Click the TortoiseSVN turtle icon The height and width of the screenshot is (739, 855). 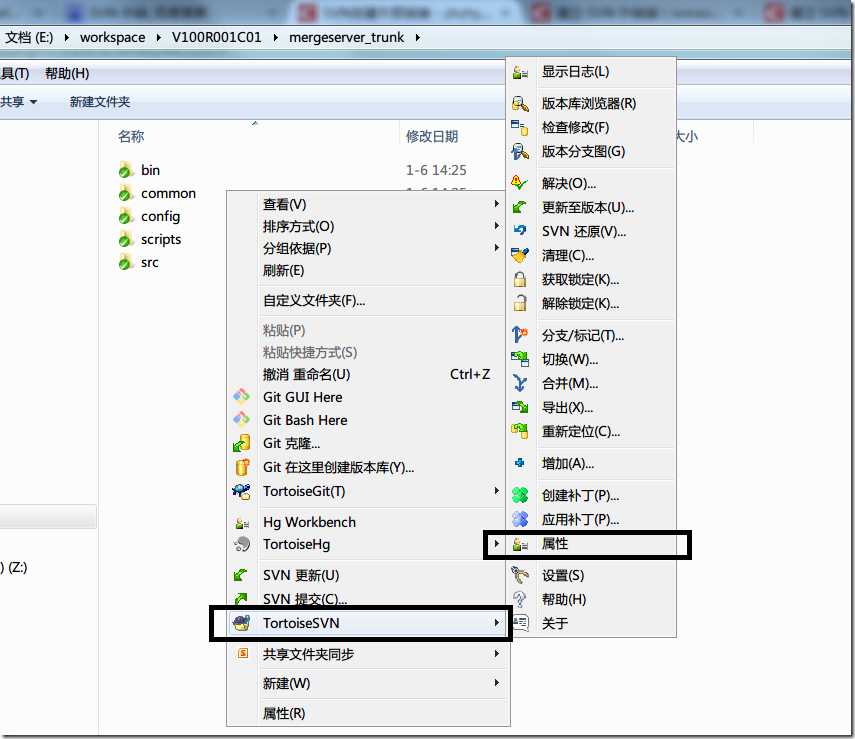click(x=242, y=623)
